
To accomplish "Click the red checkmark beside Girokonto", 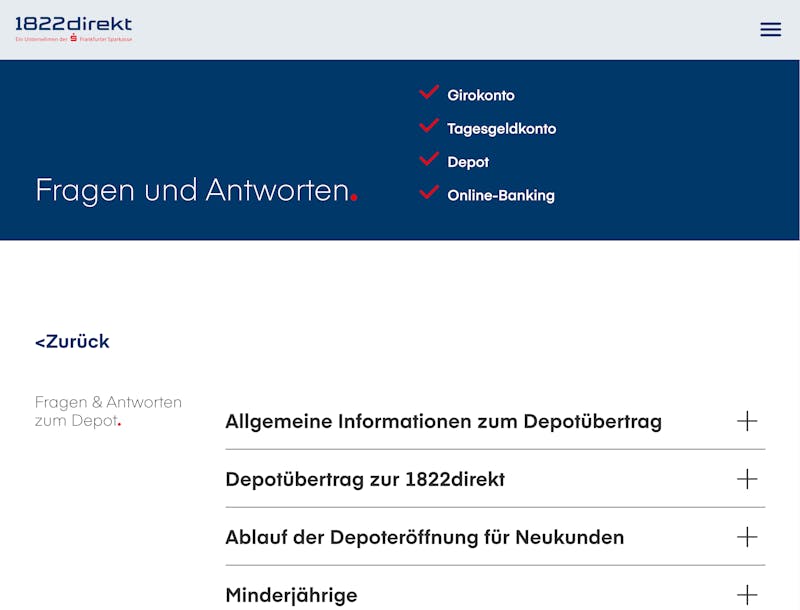I will pyautogui.click(x=429, y=92).
